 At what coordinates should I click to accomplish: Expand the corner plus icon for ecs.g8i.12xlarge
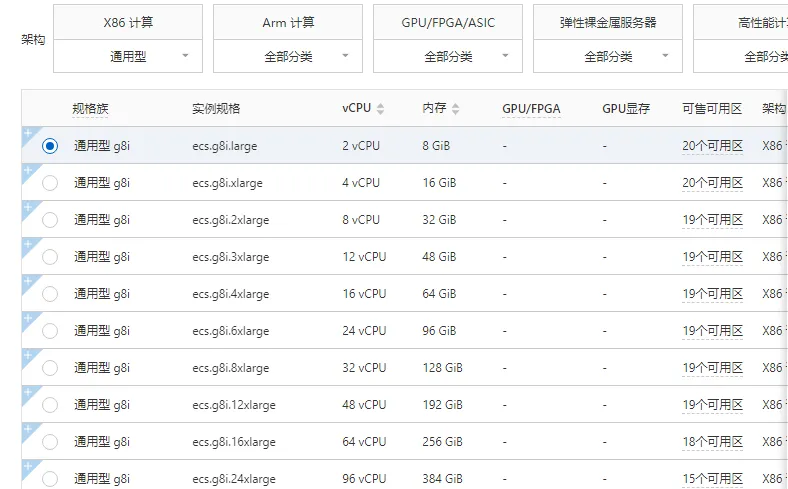(x=27, y=392)
